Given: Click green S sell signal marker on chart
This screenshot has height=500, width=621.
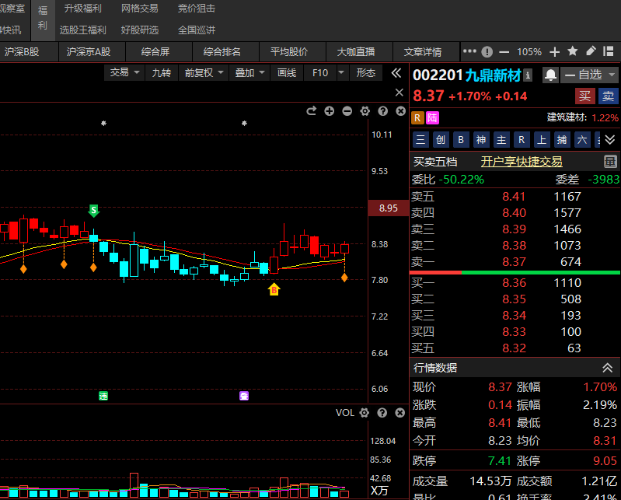Looking at the screenshot, I should click(93, 210).
